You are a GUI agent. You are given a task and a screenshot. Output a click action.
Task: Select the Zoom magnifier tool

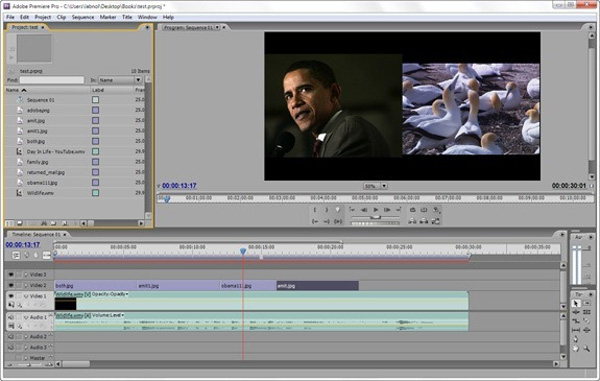click(586, 348)
